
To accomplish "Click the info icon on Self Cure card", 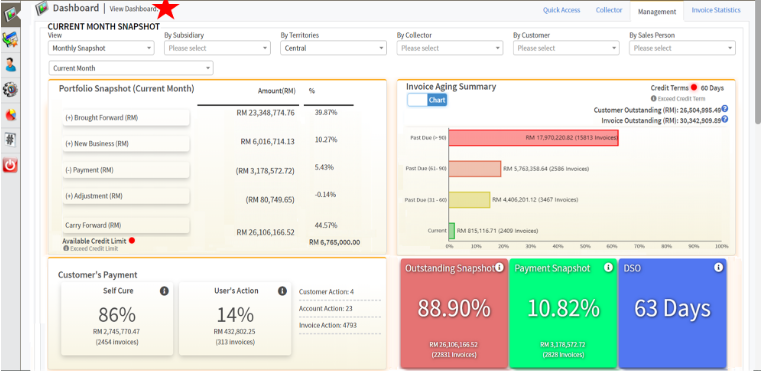I will tap(164, 291).
